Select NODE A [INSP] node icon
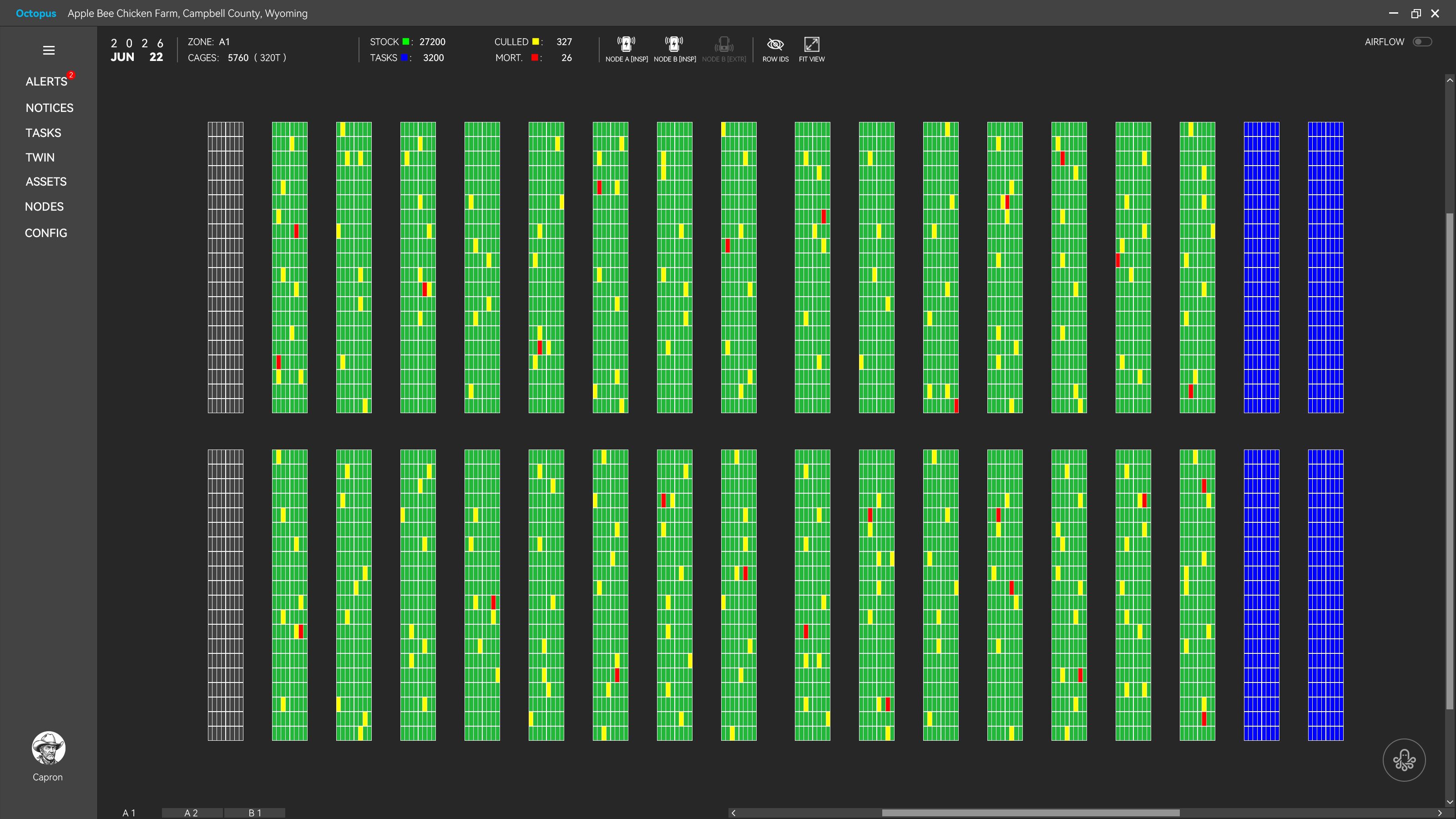This screenshot has height=819, width=1456. click(x=626, y=44)
